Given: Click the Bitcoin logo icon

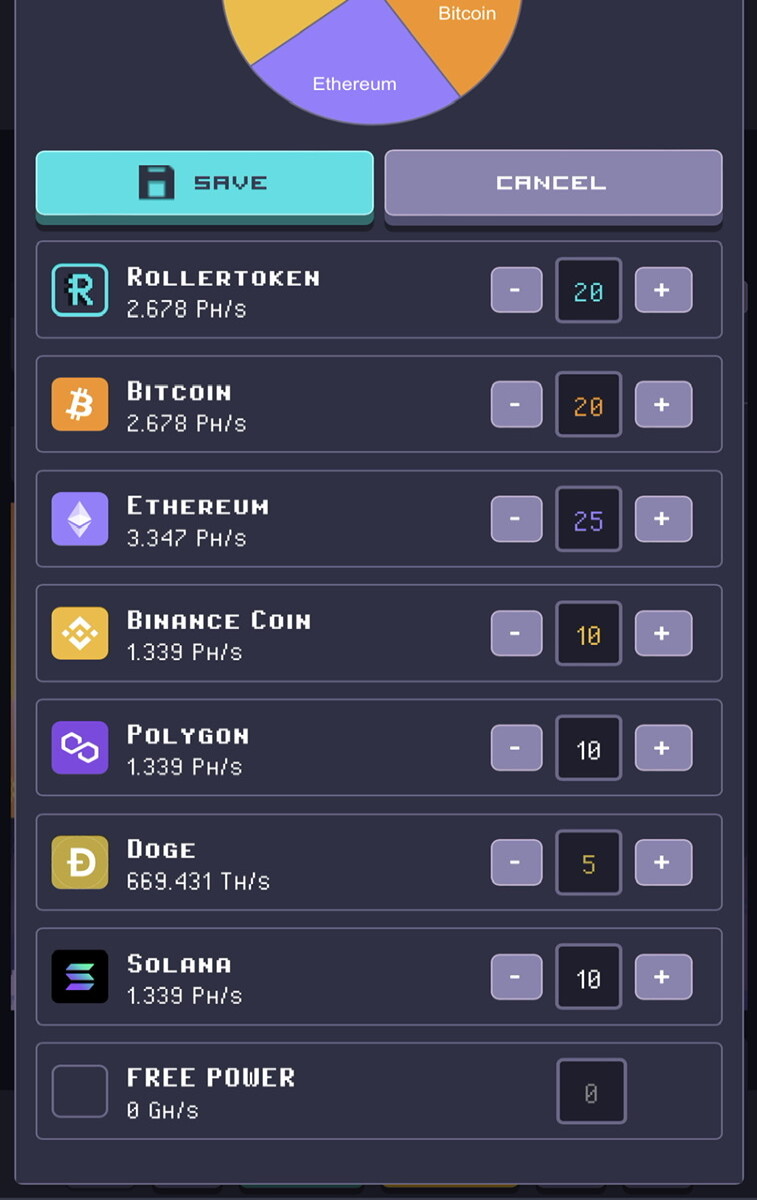Looking at the screenshot, I should [80, 404].
